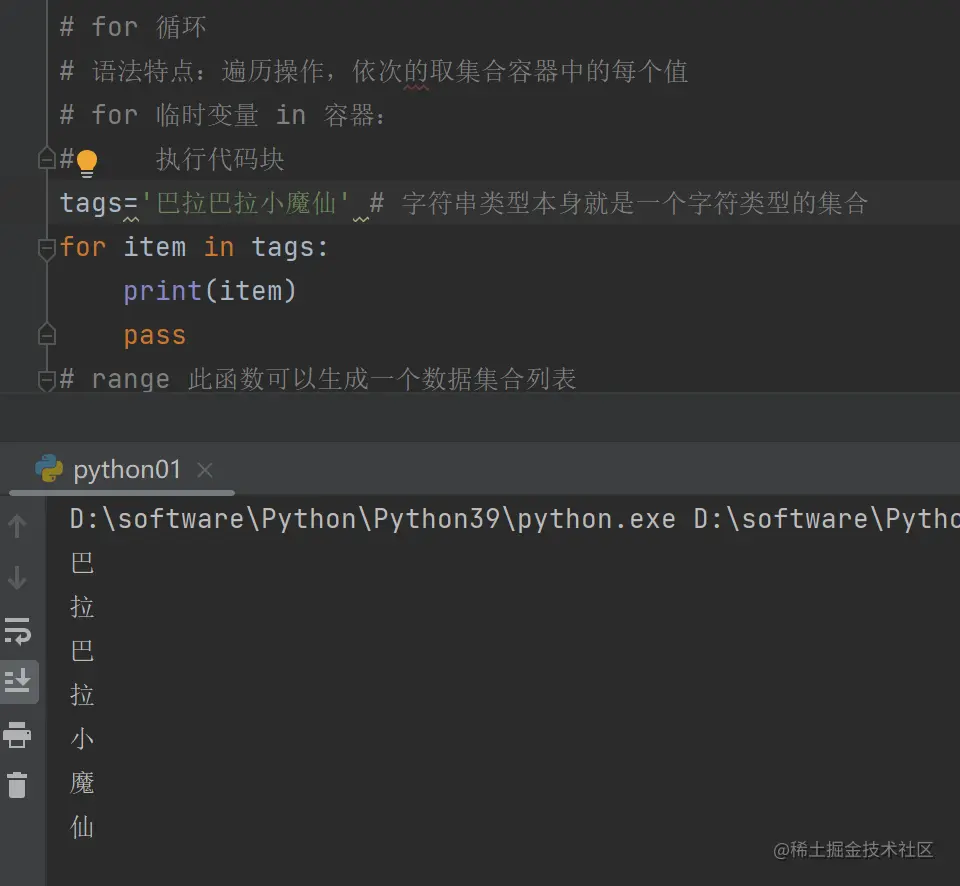Click the Down the stack trace arrow
This screenshot has height=886, width=960.
(x=17, y=577)
